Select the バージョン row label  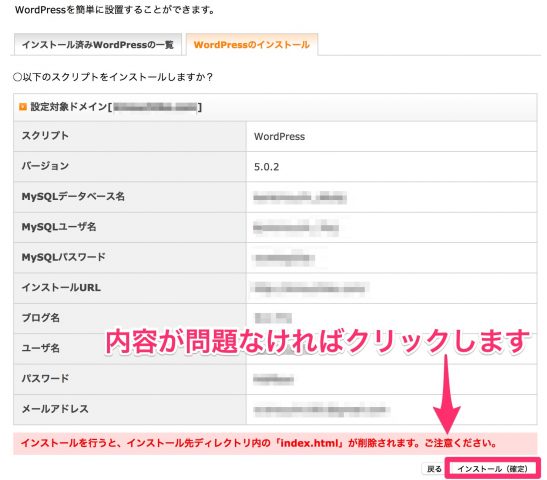(45, 166)
